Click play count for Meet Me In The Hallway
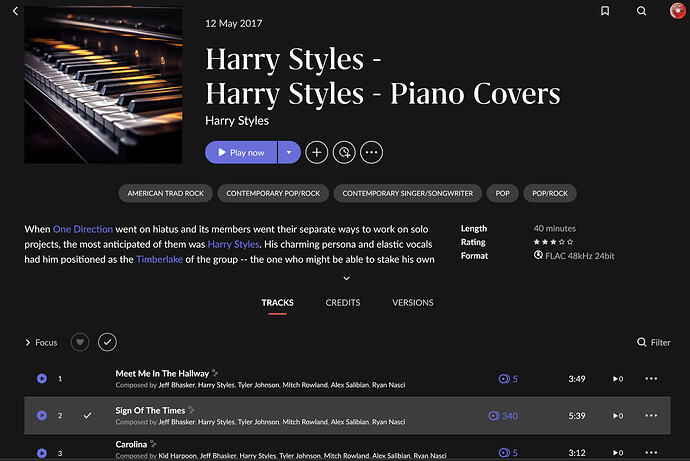 618,379
